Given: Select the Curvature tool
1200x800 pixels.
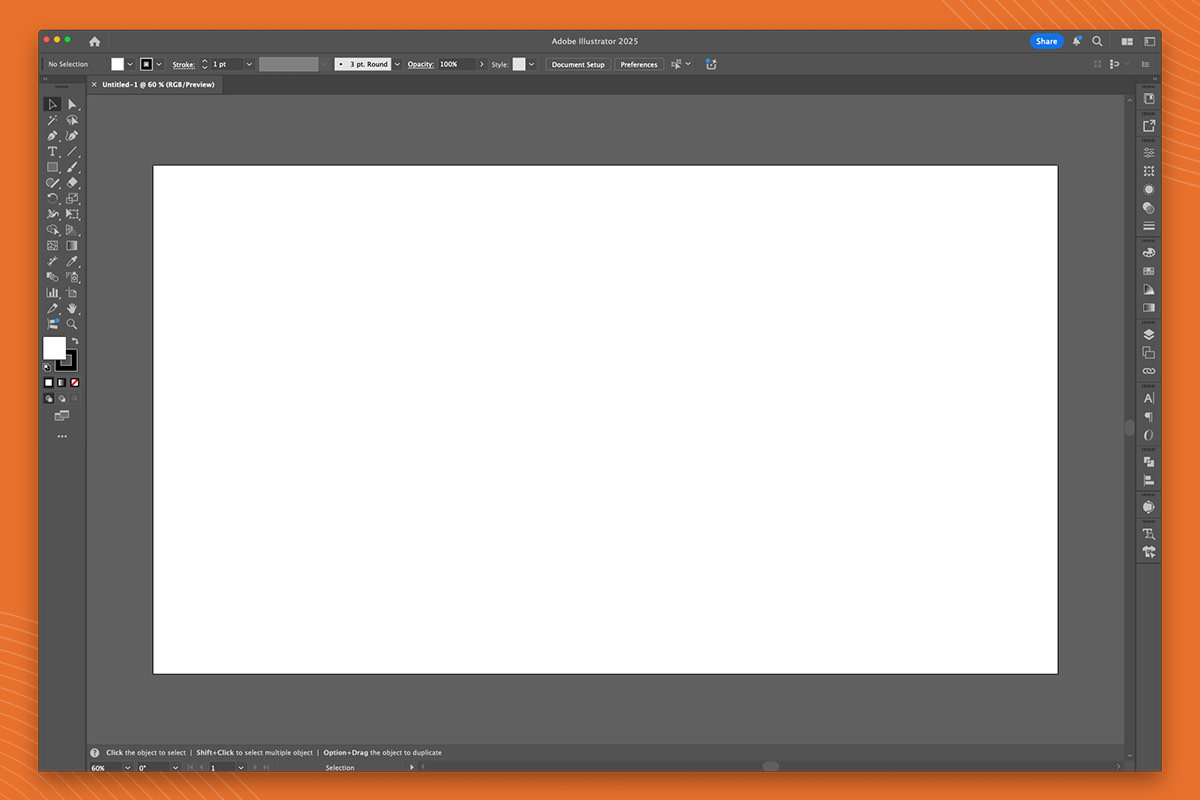Looking at the screenshot, I should tap(72, 136).
